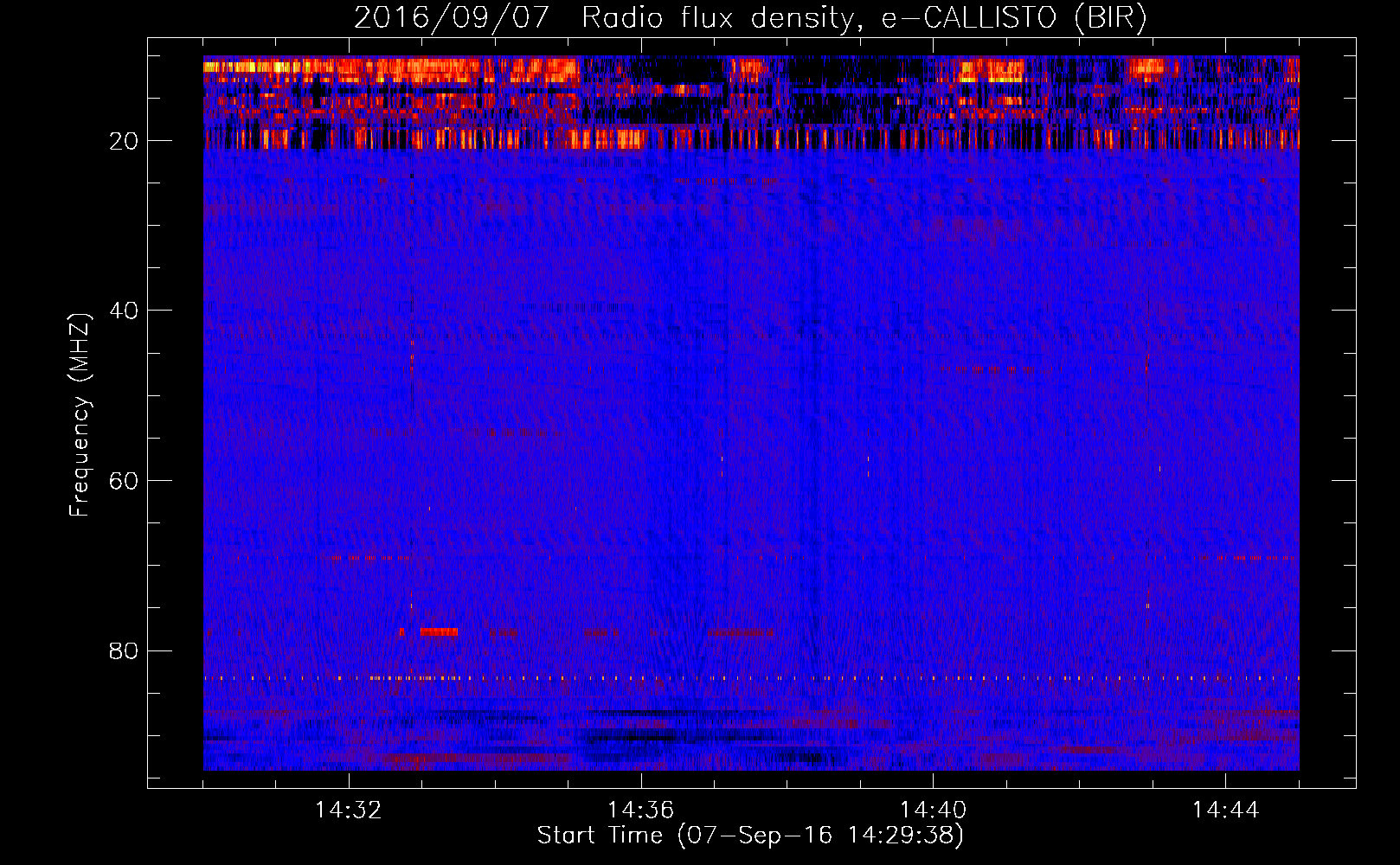Click the plot title 'Radio flux density, e-CALLISTO (BIR)'
This screenshot has height=865, width=1400.
(864, 18)
